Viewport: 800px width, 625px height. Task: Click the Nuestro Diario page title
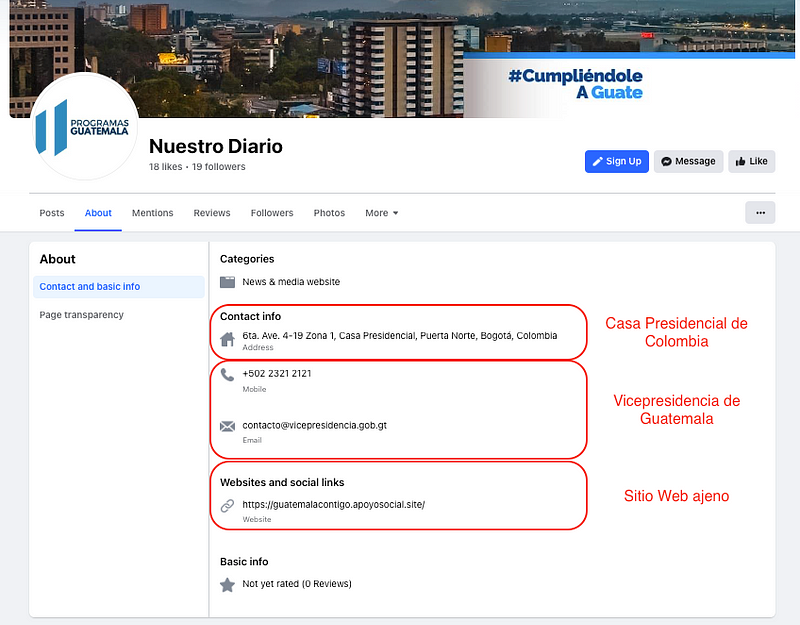pyautogui.click(x=216, y=146)
